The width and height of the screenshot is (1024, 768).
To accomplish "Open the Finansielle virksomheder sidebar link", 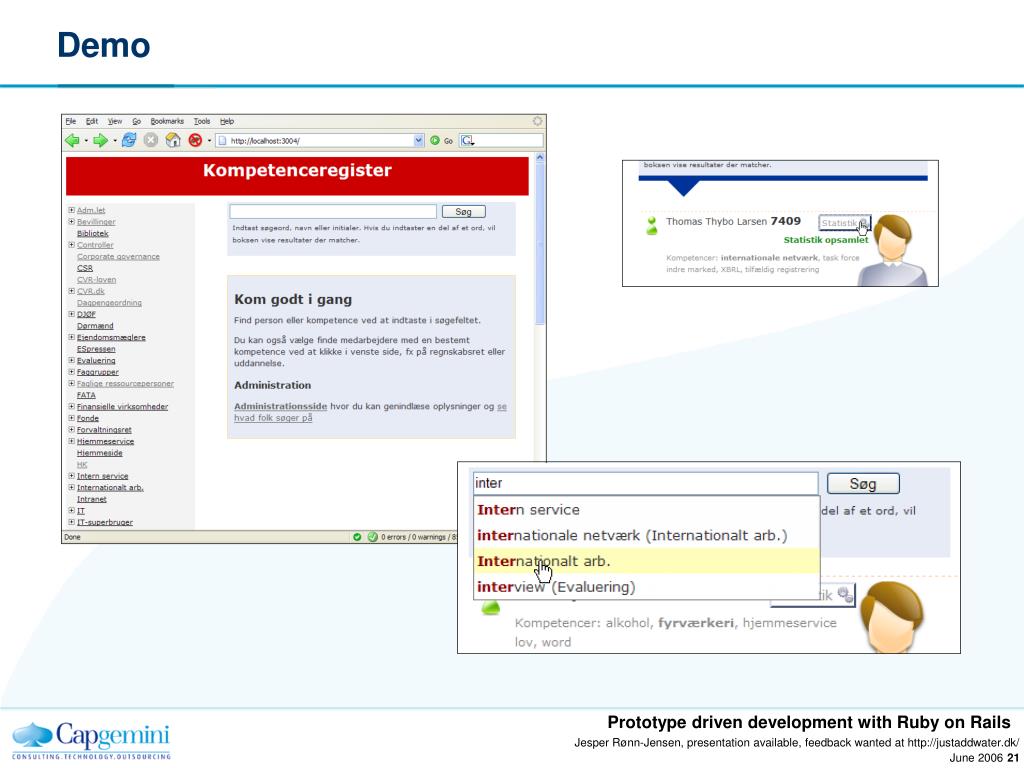I will pyautogui.click(x=122, y=407).
